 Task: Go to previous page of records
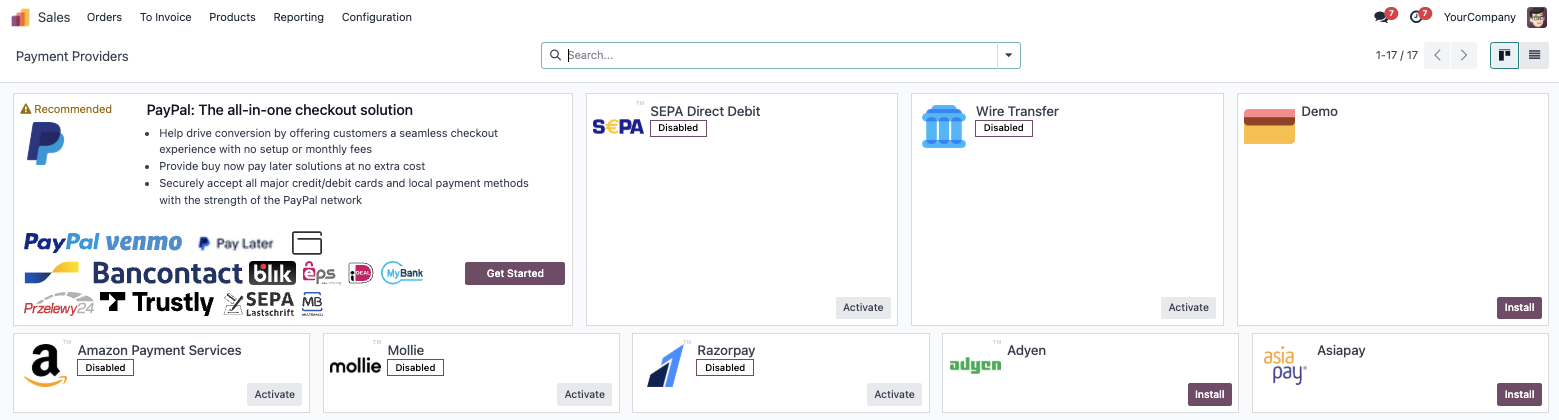(x=1437, y=56)
